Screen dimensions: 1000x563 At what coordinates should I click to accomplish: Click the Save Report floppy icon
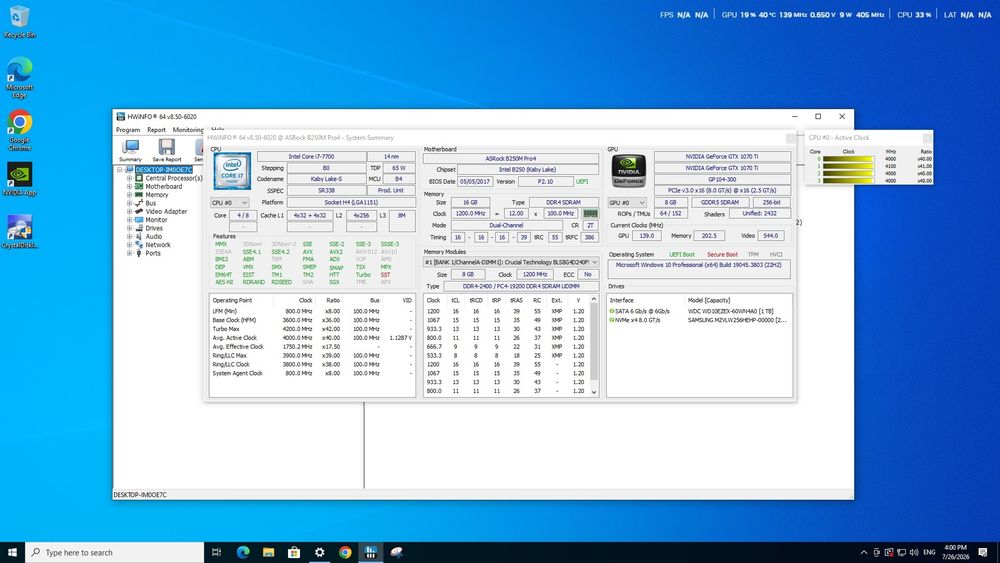coord(166,150)
